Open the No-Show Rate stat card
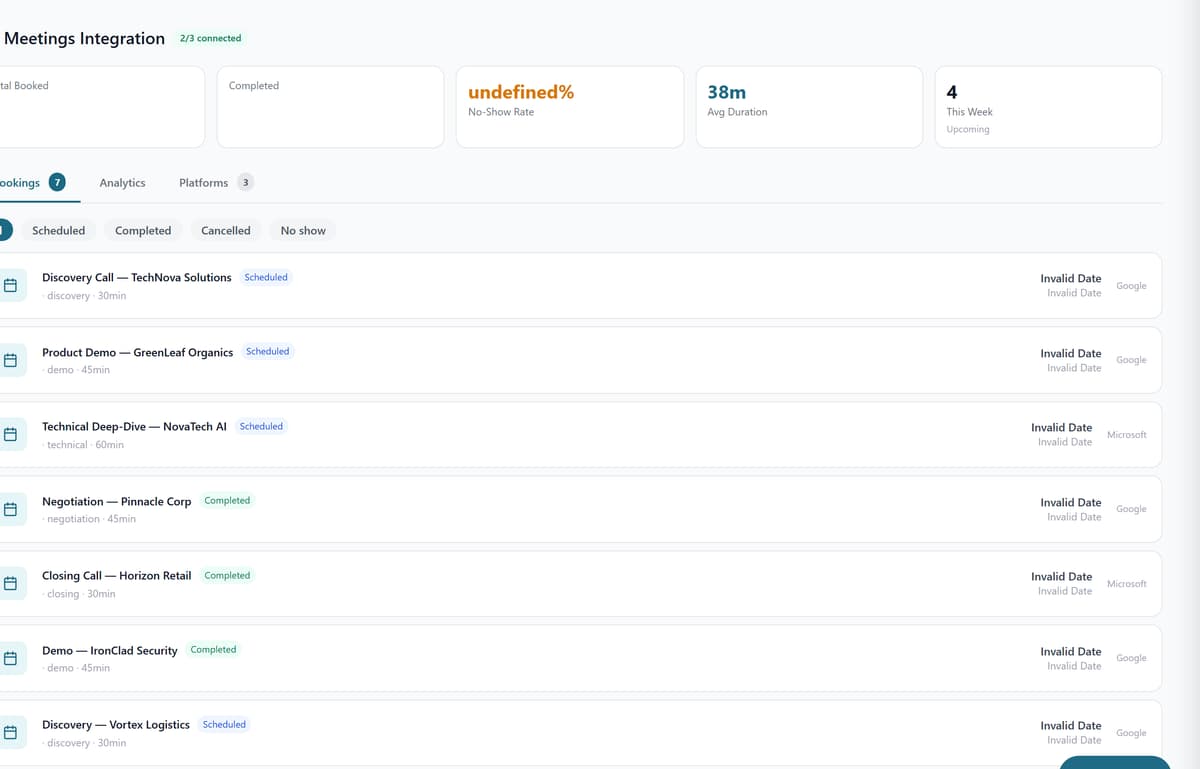This screenshot has width=1200, height=769. tap(570, 107)
